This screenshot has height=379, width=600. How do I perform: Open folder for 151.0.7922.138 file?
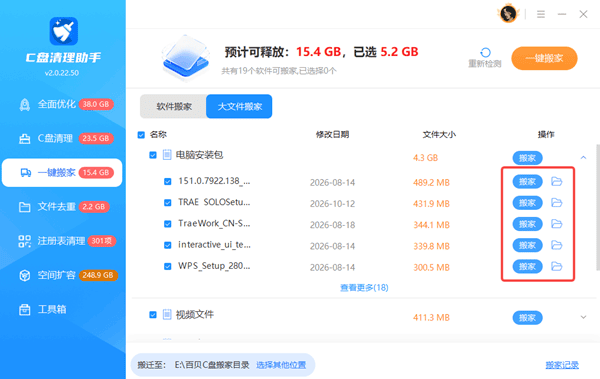tap(557, 181)
